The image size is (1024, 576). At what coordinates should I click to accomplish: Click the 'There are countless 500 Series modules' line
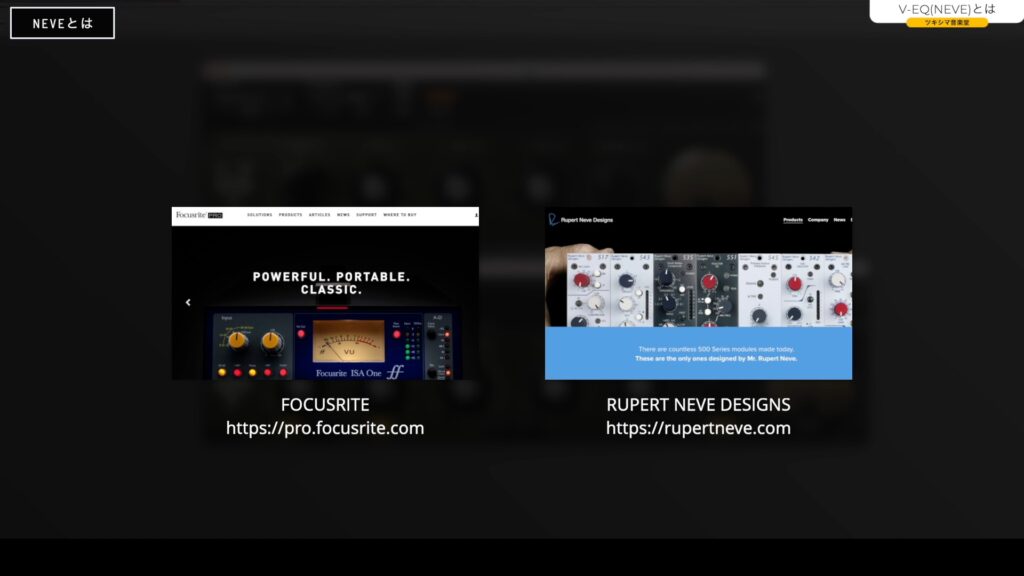716,349
